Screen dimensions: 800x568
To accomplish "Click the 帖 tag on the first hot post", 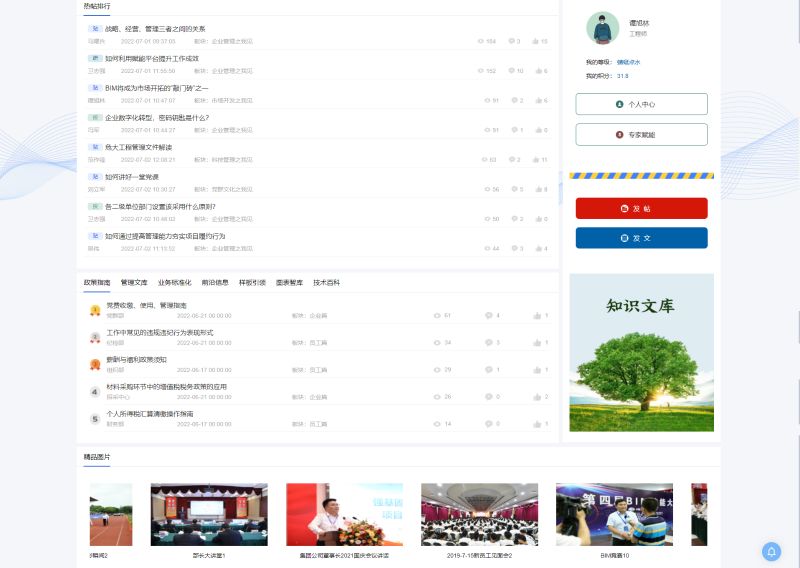I will point(95,29).
